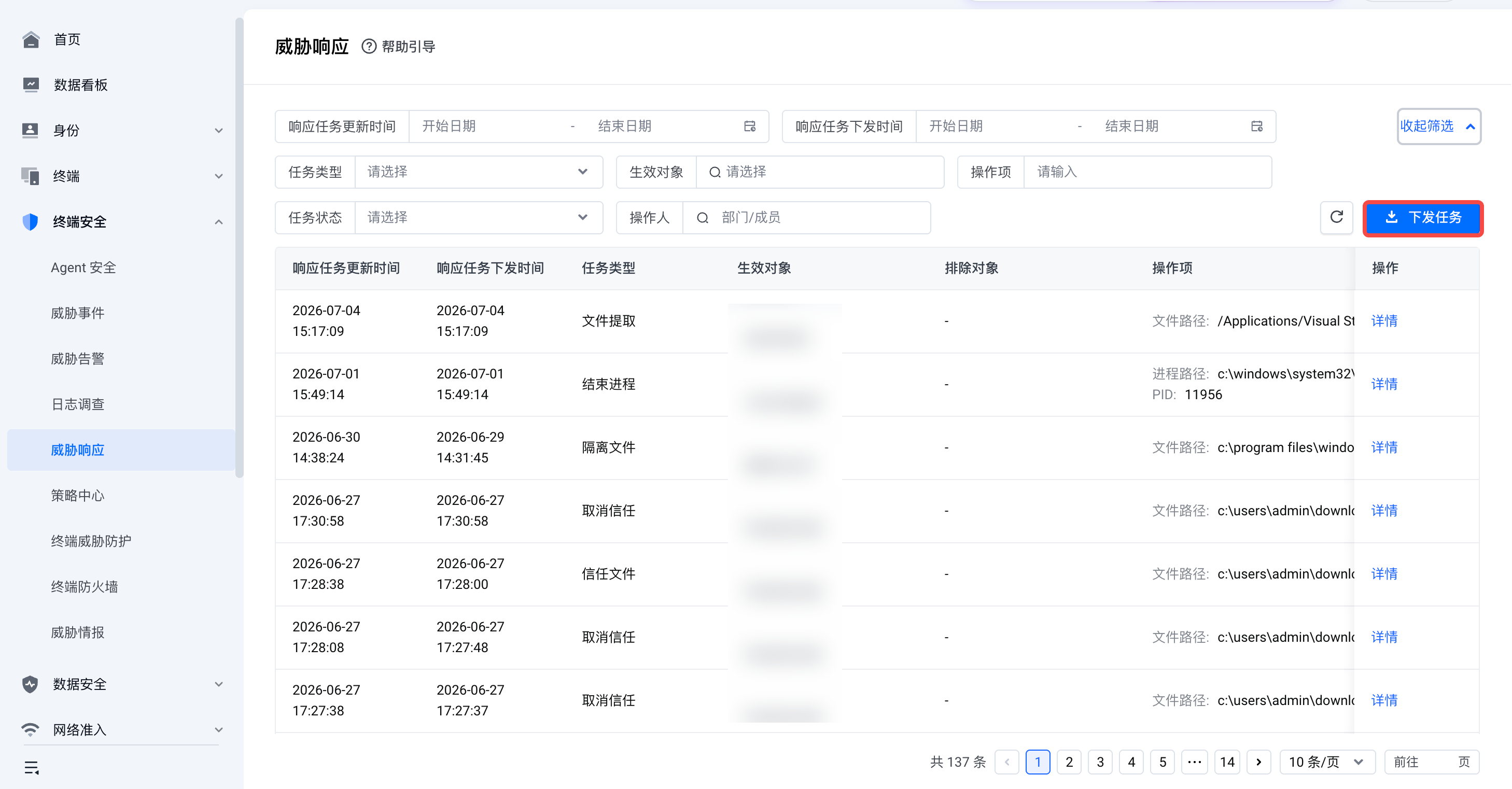Expand the 数据安全 menu chevron
Screen dimensions: 1512x789
pos(219,684)
